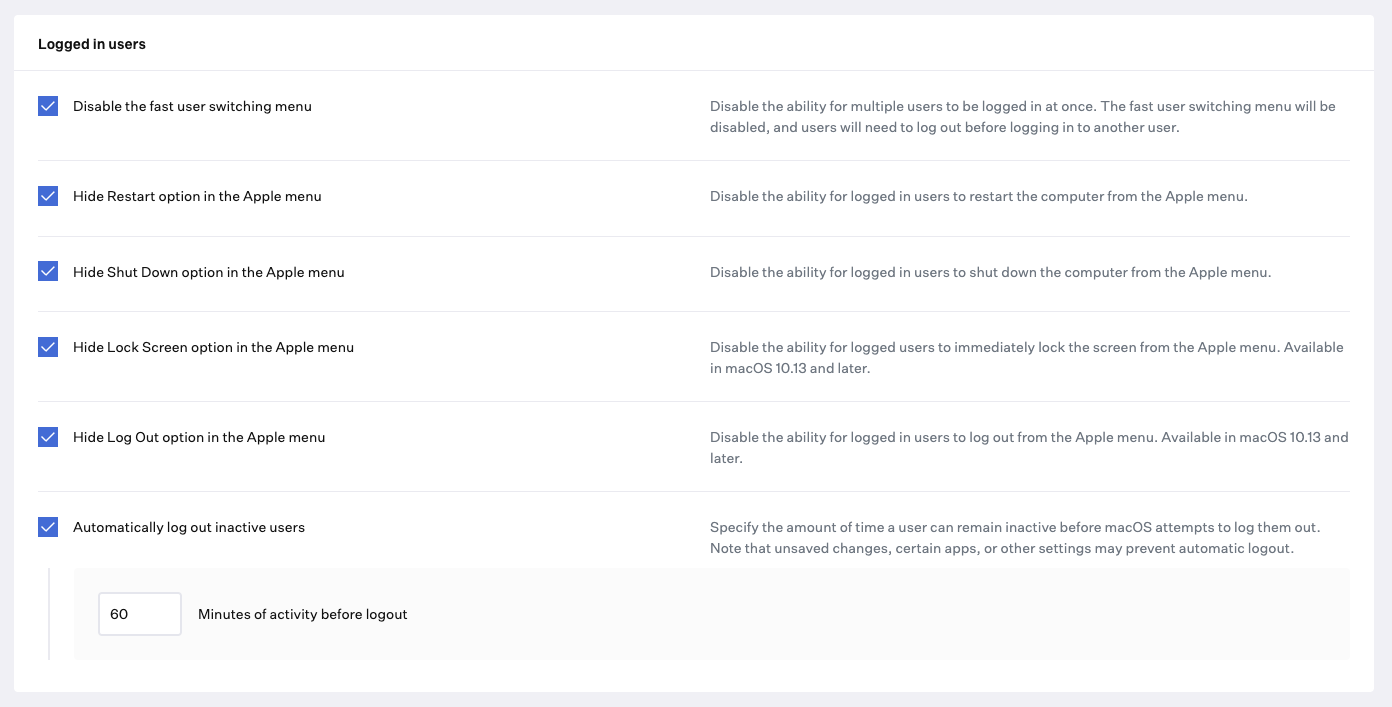Click the Lock Screen macOS 10.13 description
Screen dimensions: 1392x707
click(1026, 357)
